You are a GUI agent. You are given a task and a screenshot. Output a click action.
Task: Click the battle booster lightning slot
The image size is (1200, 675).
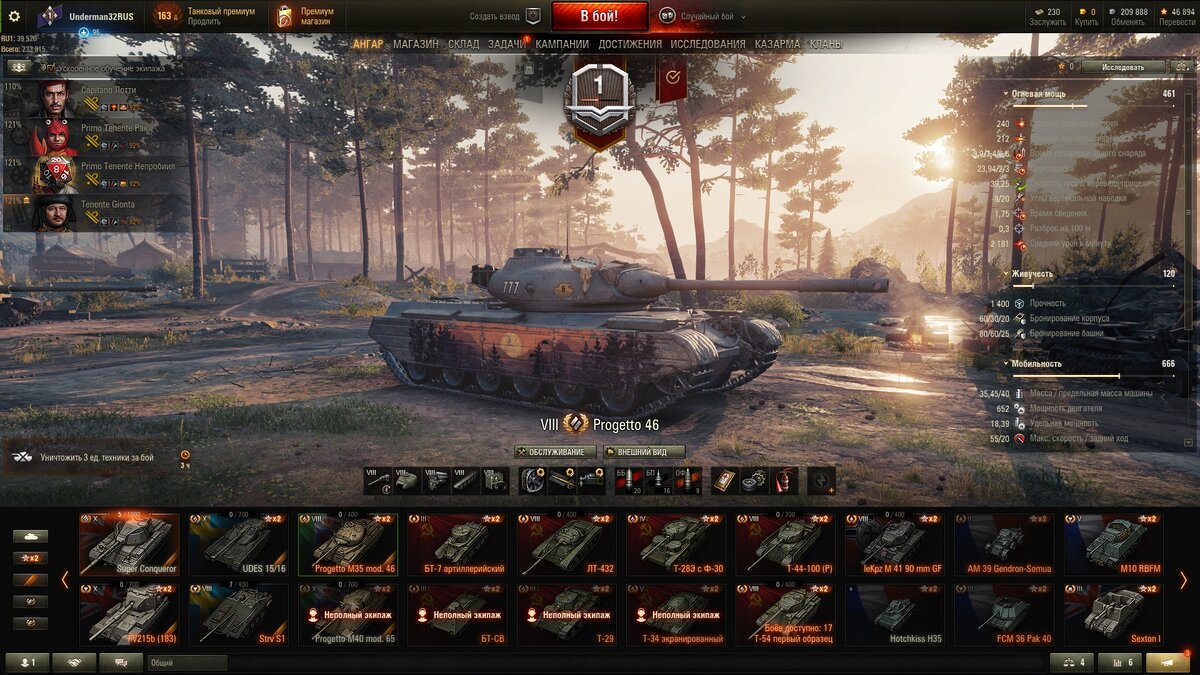point(822,480)
